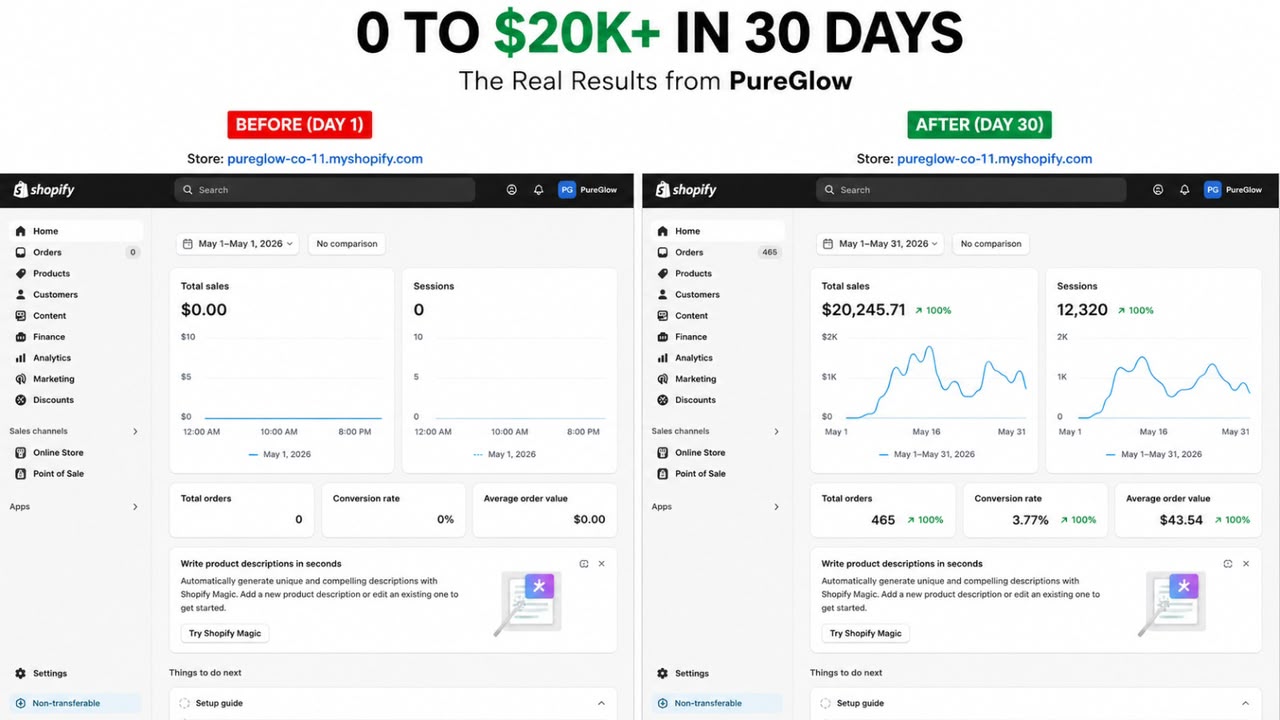Click the $20,245.71 Total sales value
1280x720 pixels.
[863, 310]
